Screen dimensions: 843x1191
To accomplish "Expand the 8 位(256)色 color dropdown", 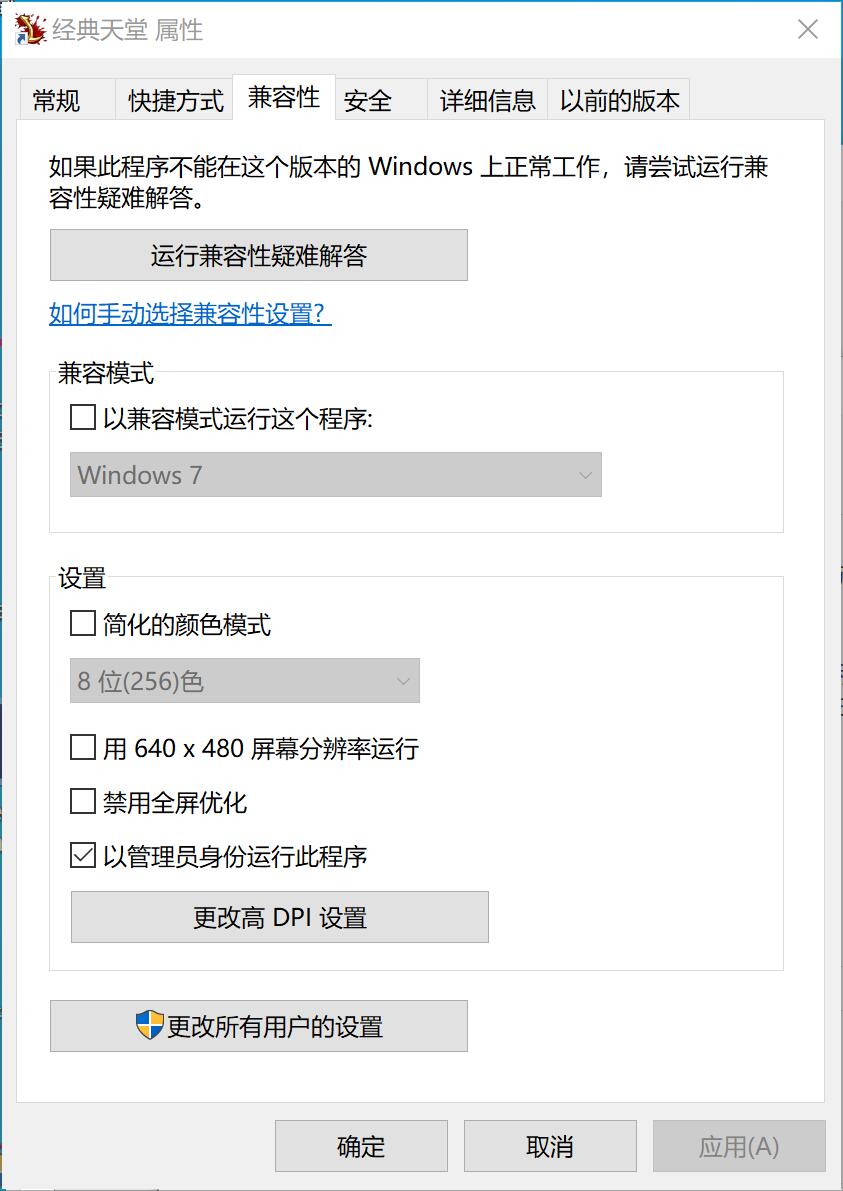I will click(x=245, y=681).
